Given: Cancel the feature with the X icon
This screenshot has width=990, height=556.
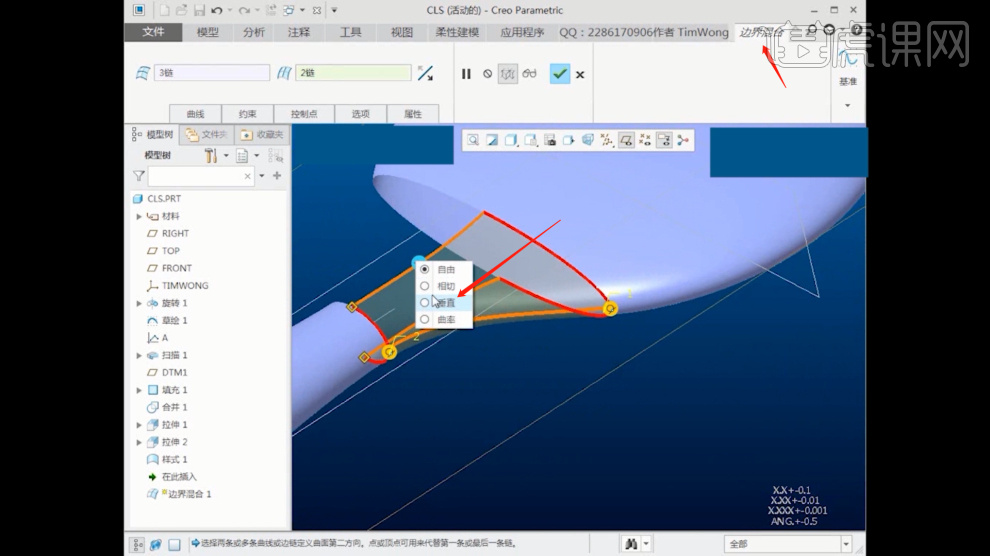Looking at the screenshot, I should [580, 74].
